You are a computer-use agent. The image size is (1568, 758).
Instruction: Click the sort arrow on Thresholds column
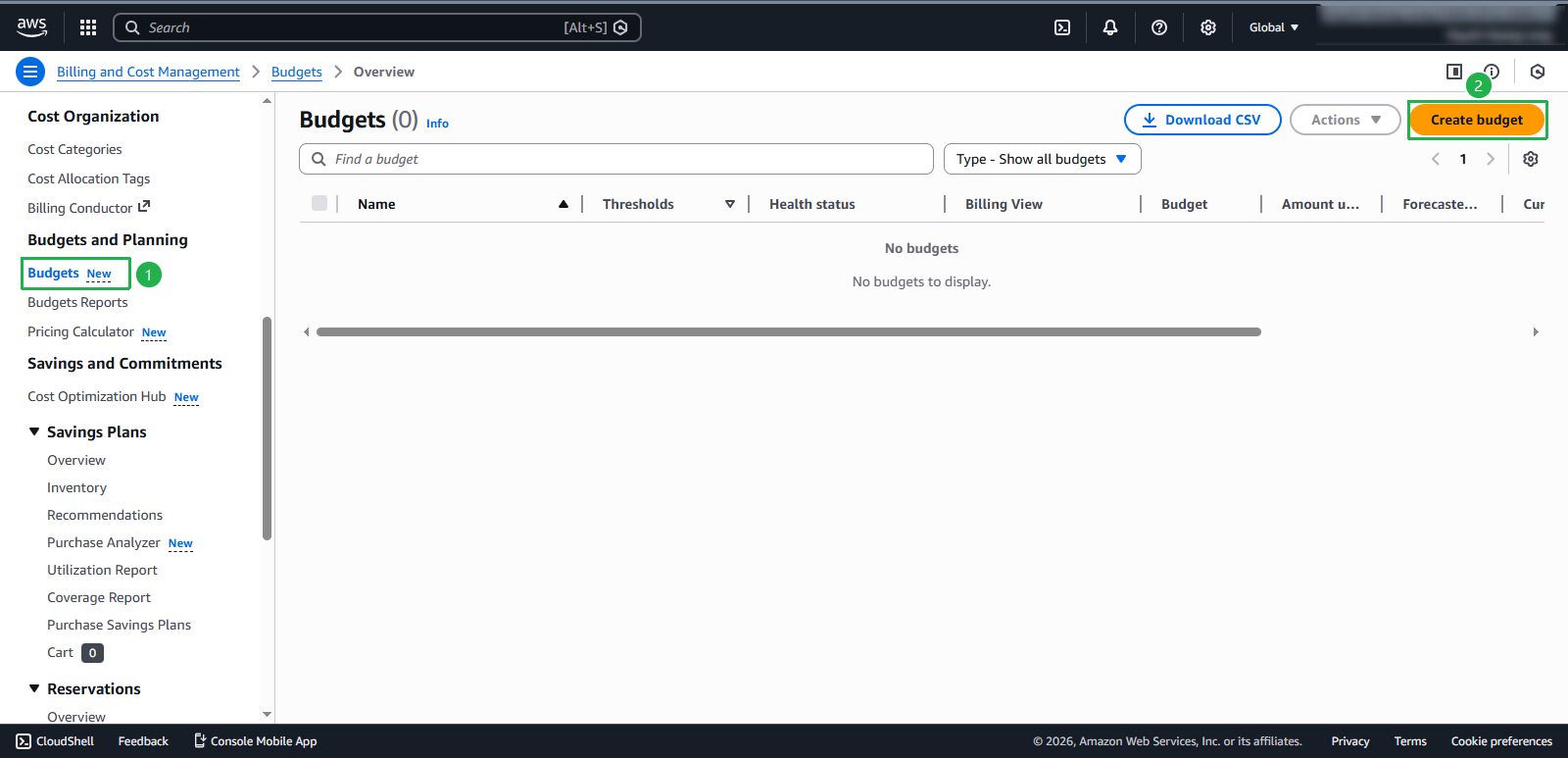730,204
